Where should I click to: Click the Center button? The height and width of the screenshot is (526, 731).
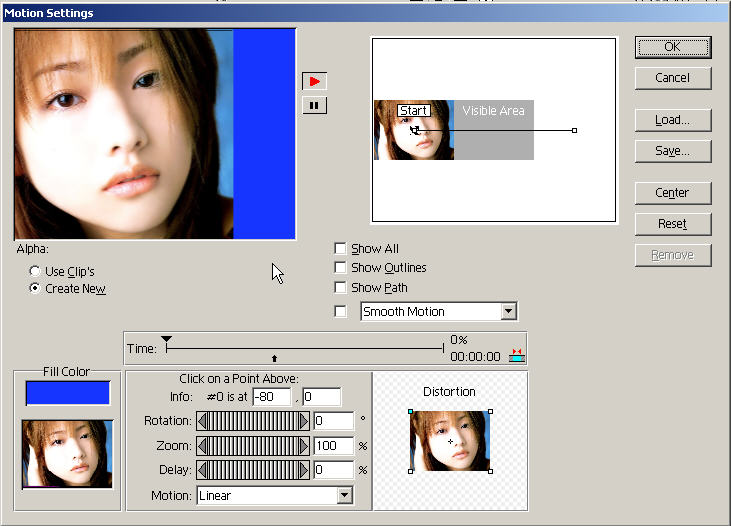pos(673,193)
